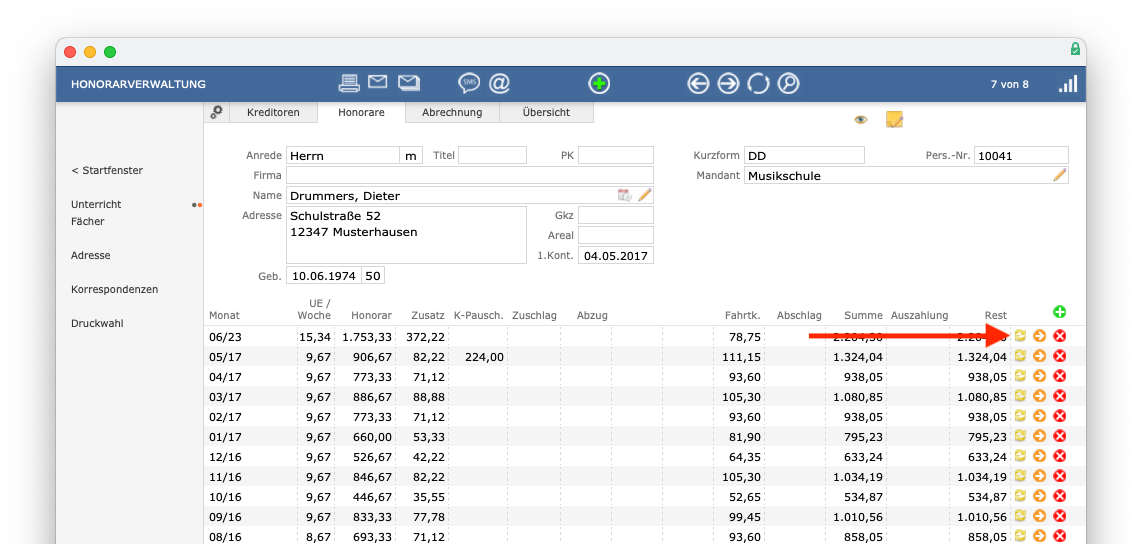This screenshot has width=1142, height=544.
Task: Click the Kurzform field showing DD
Action: [804, 155]
